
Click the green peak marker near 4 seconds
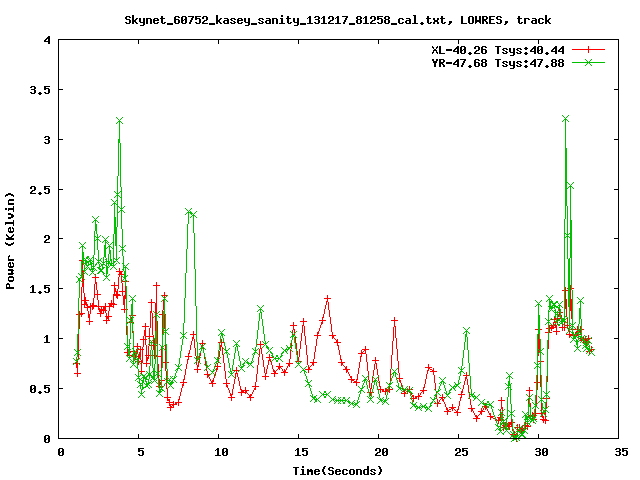(x=119, y=121)
